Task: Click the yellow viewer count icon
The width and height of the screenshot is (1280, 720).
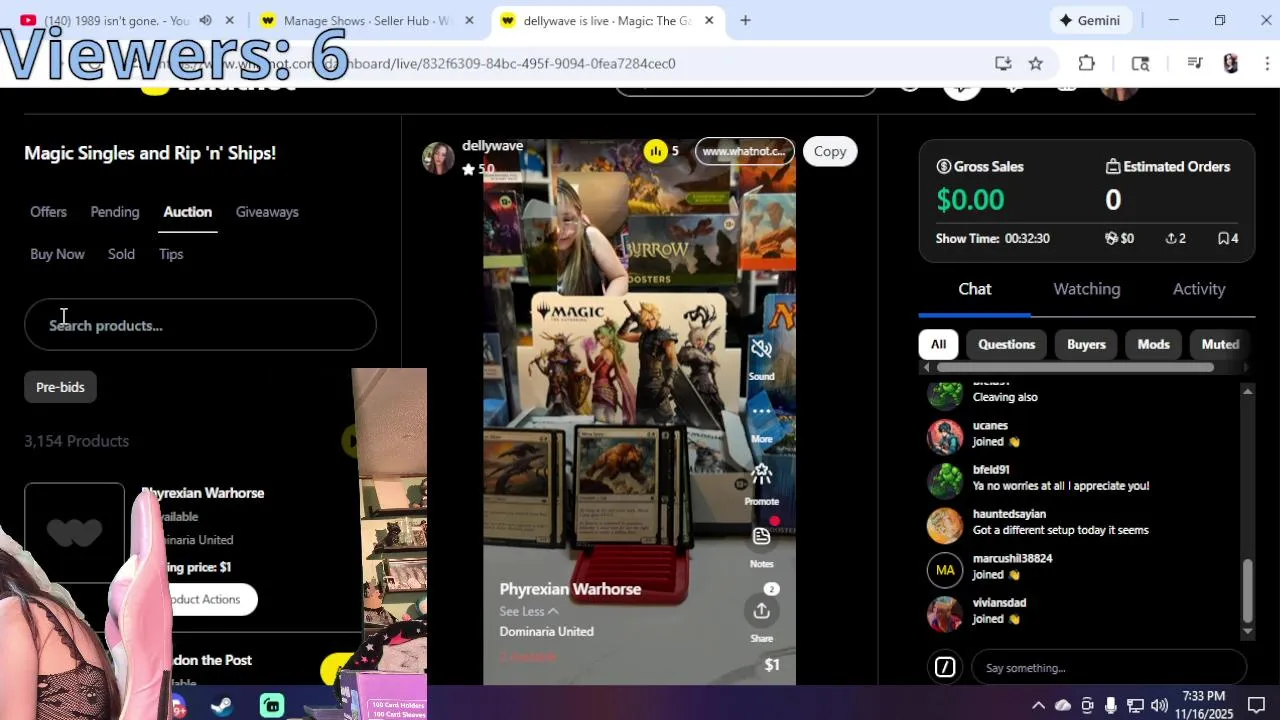Action: tap(655, 151)
